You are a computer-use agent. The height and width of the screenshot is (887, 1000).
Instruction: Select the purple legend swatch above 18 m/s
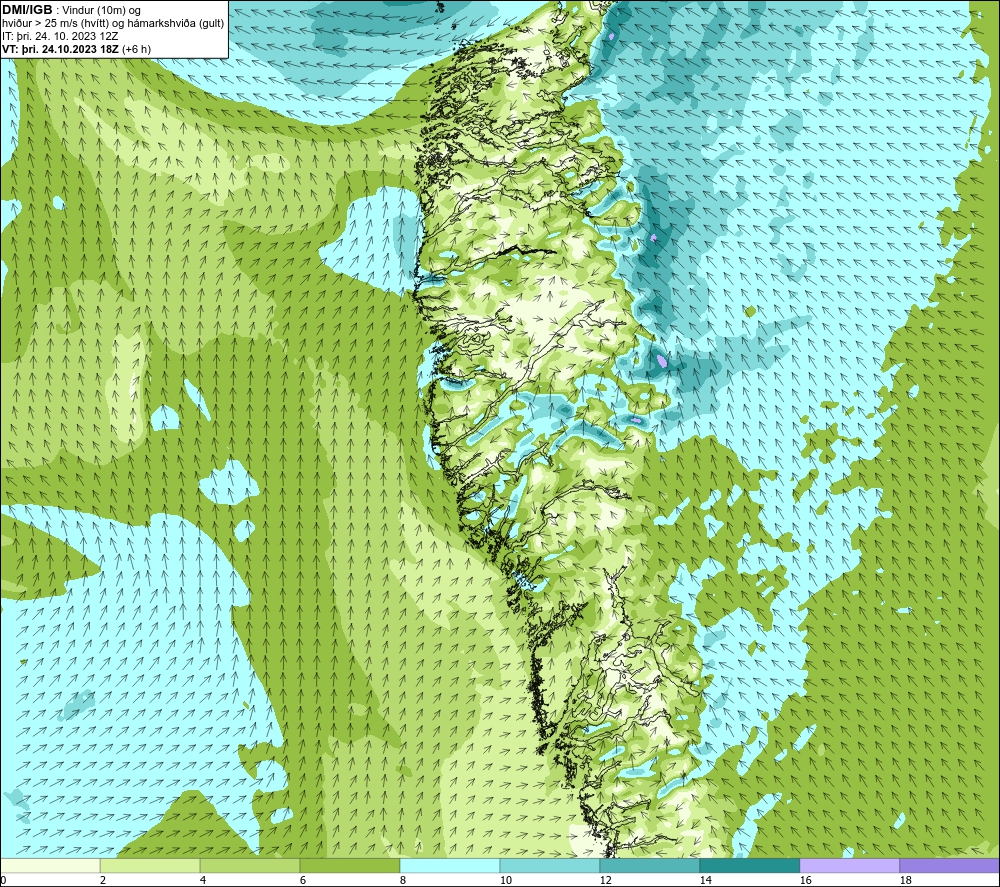pos(949,865)
